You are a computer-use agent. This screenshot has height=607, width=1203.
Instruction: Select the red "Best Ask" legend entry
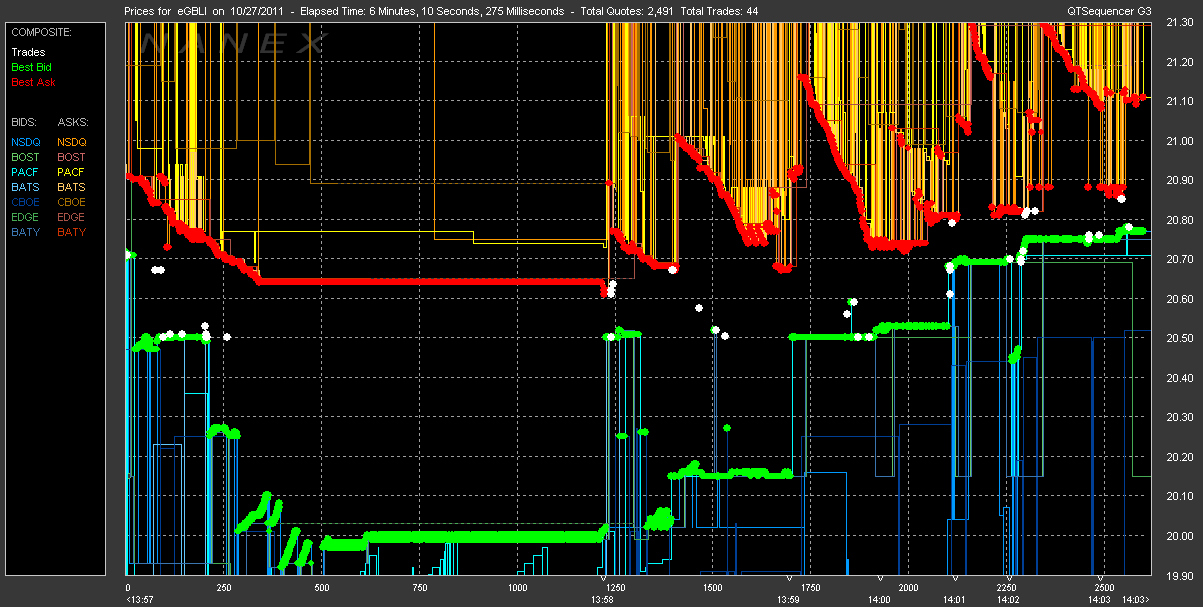pyautogui.click(x=33, y=82)
